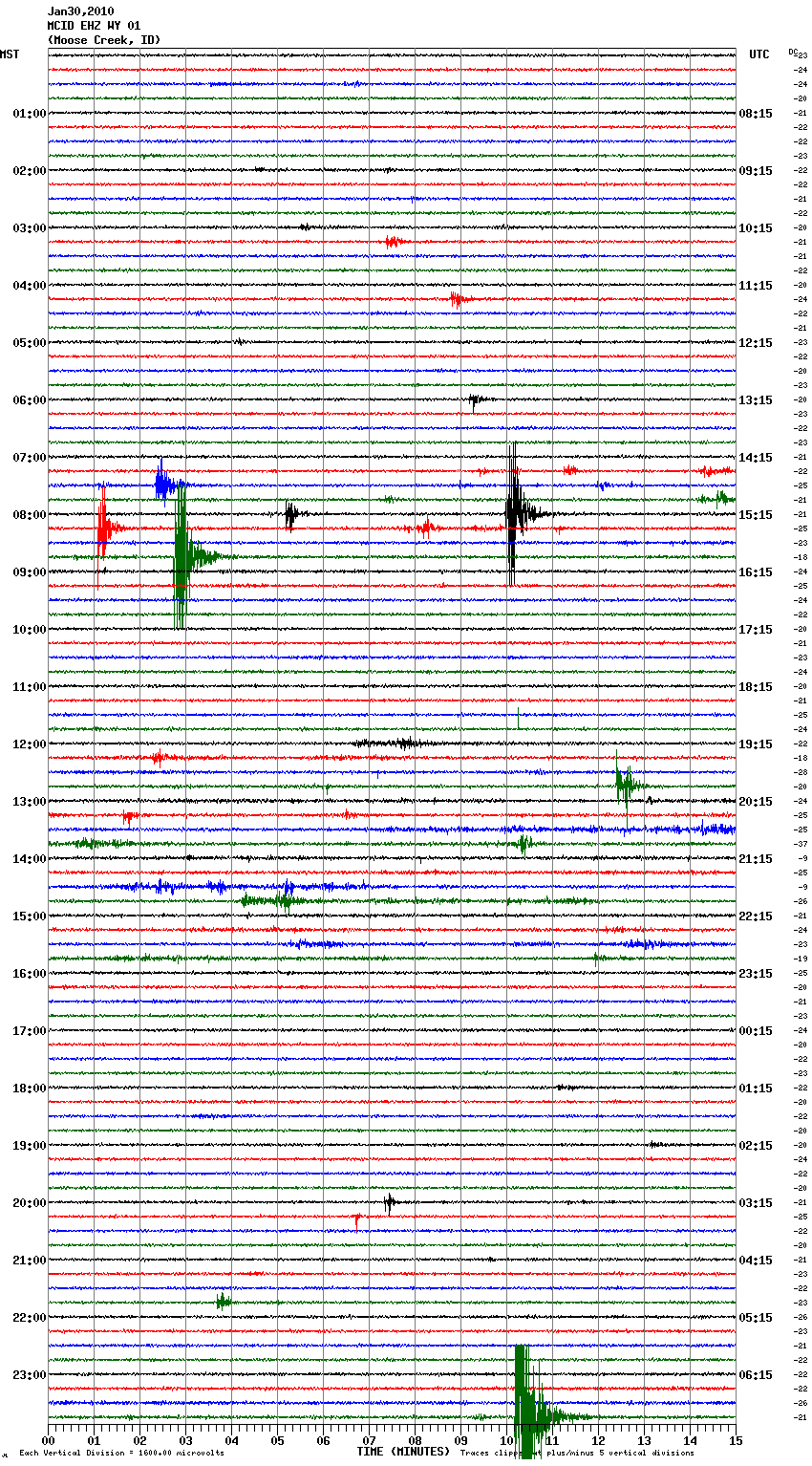Click the 12:15 UTC row label
The image size is (812, 1466).
coord(756,343)
